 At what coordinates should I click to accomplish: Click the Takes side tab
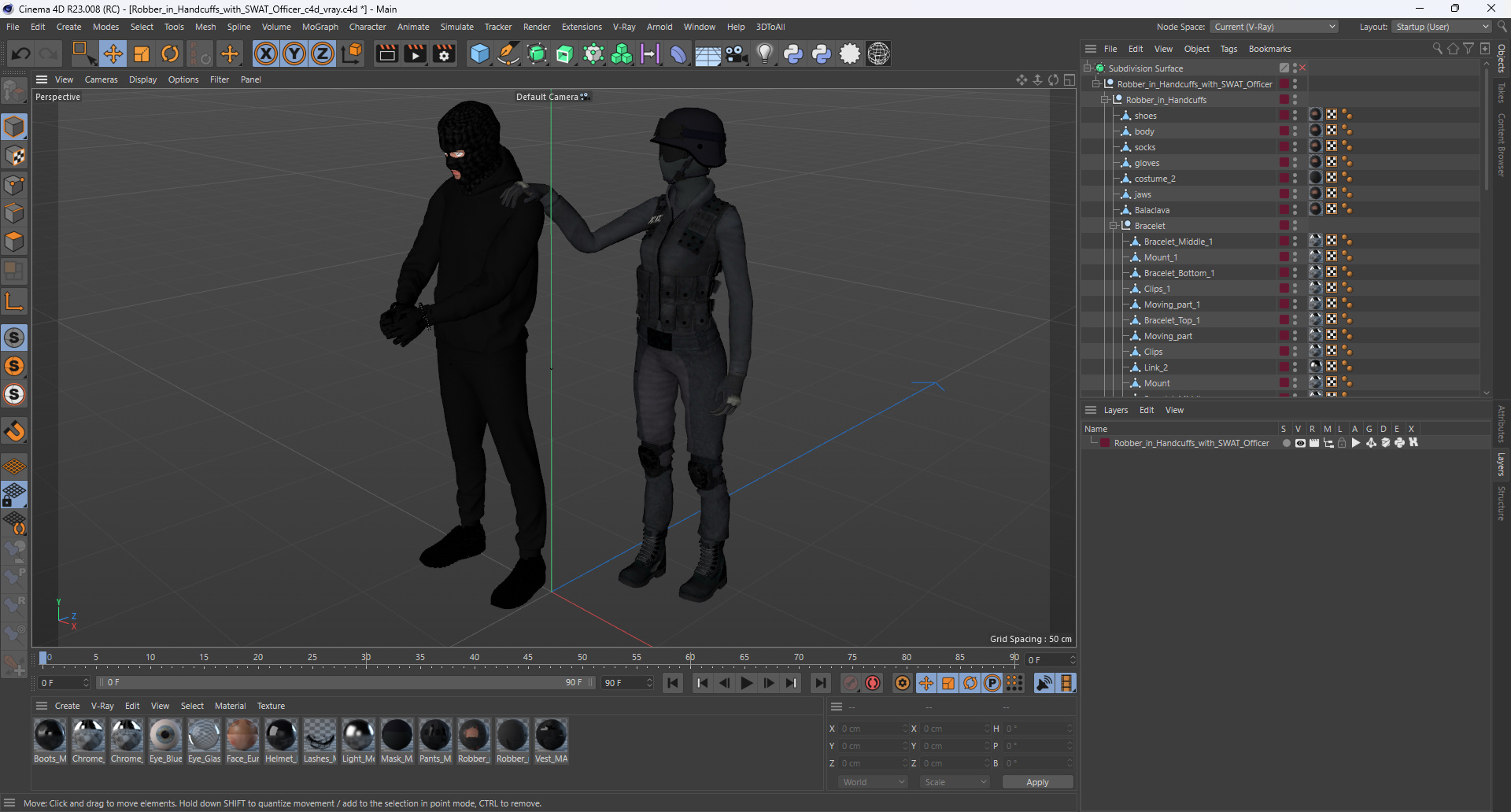coord(1502,93)
